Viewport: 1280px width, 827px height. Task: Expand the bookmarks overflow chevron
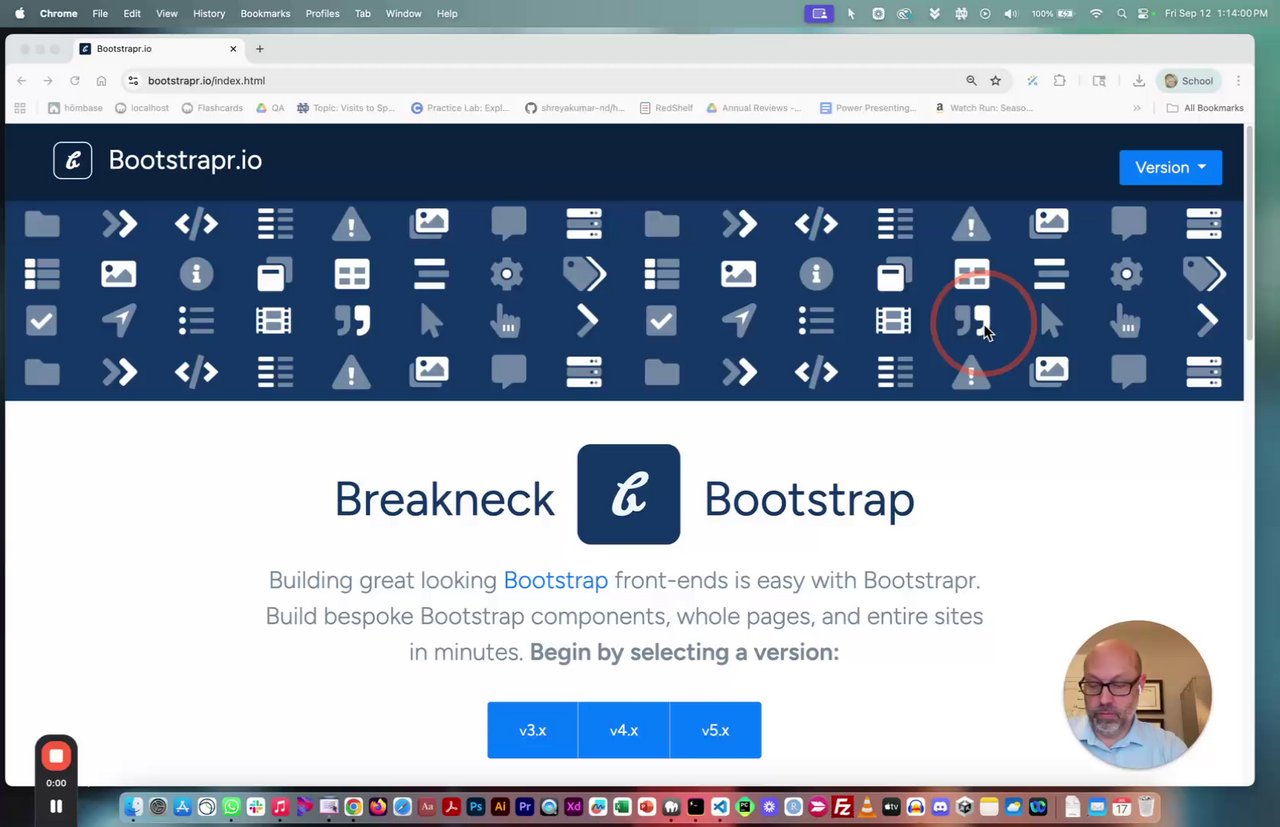click(x=1137, y=108)
